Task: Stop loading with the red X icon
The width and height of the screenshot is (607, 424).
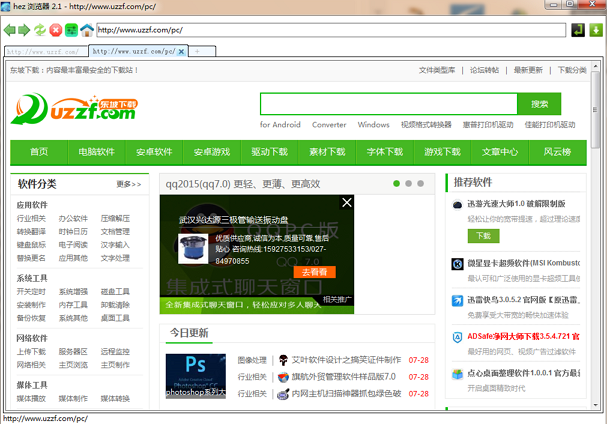Action: [x=56, y=30]
